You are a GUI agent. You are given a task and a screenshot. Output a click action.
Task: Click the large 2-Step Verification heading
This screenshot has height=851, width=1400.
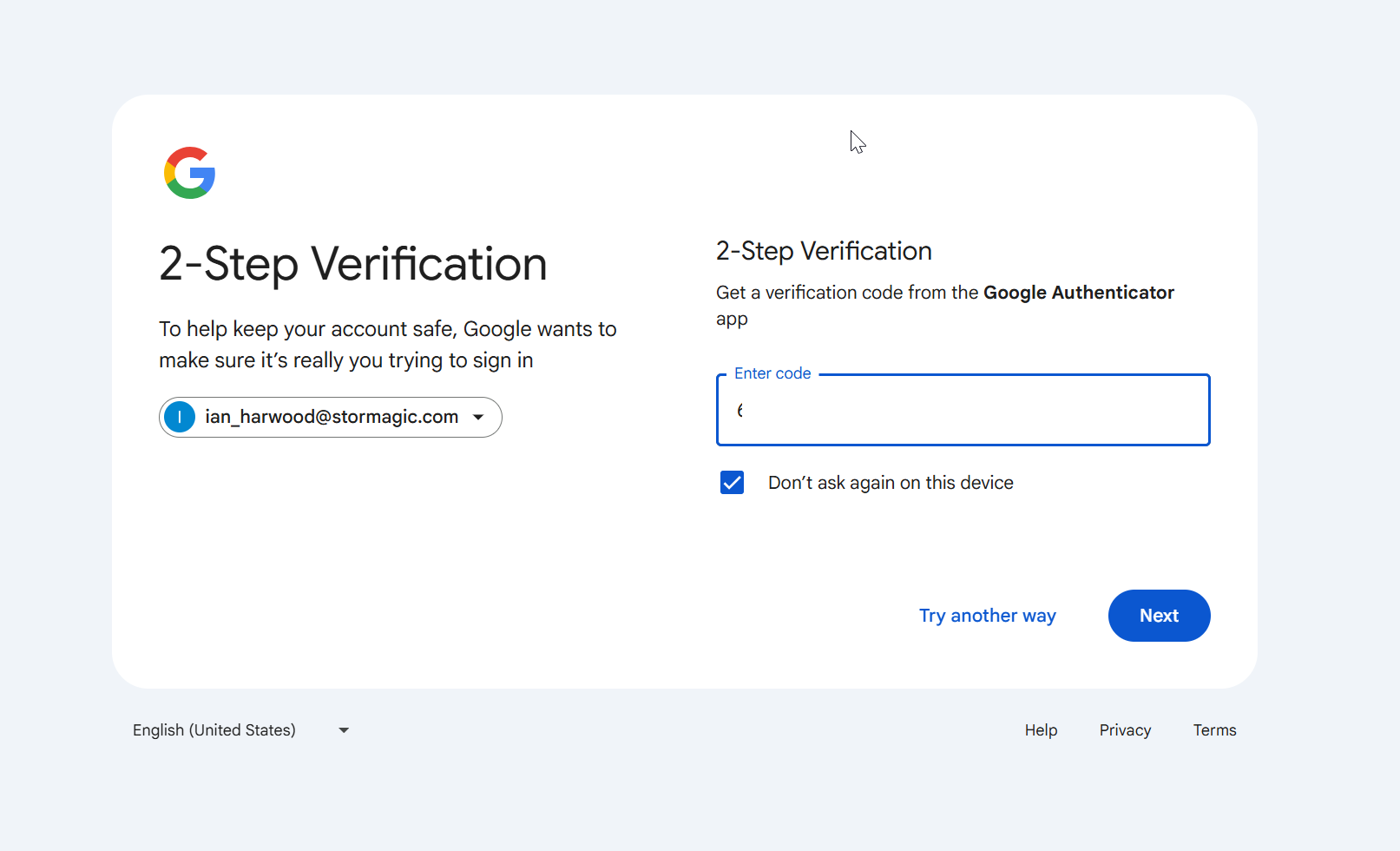coord(353,264)
